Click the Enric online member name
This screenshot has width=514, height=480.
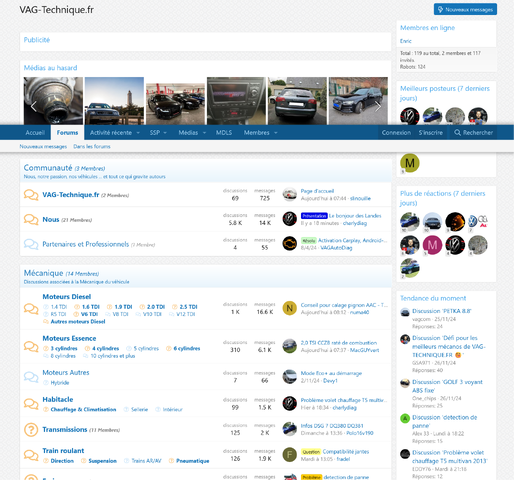[406, 41]
